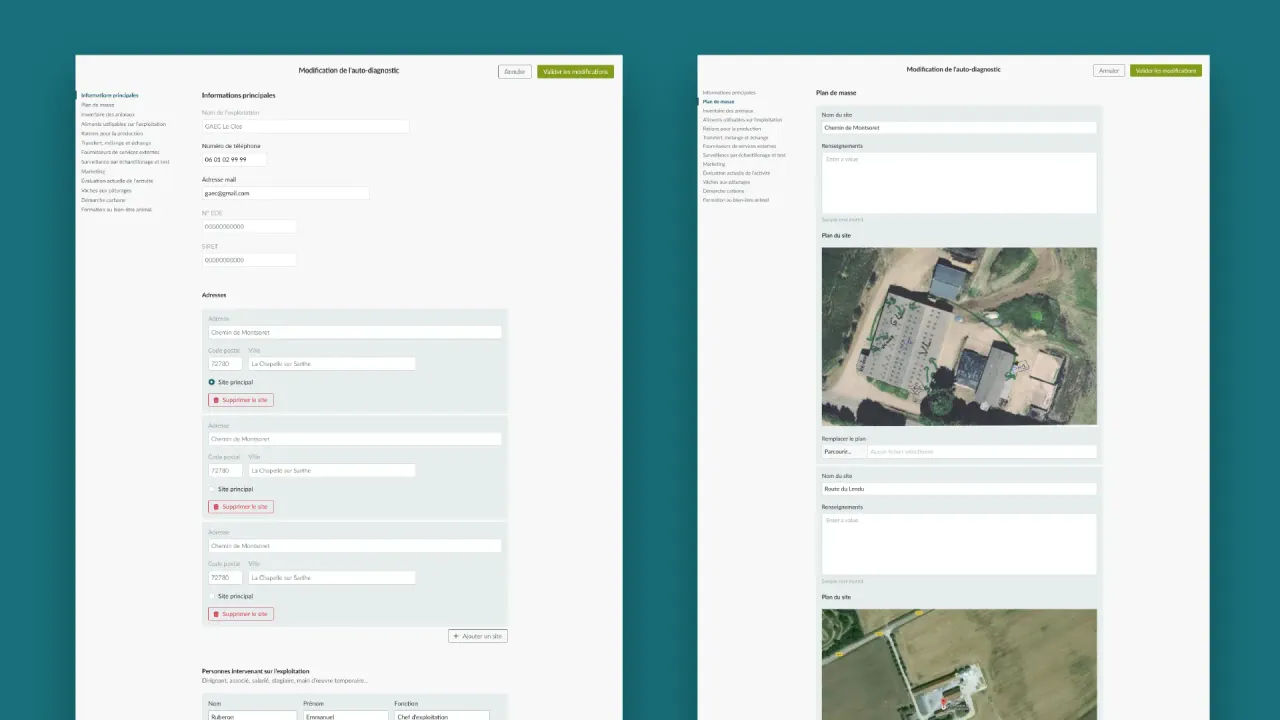Set second address as Site principal
The height and width of the screenshot is (720, 1280).
[212, 489]
